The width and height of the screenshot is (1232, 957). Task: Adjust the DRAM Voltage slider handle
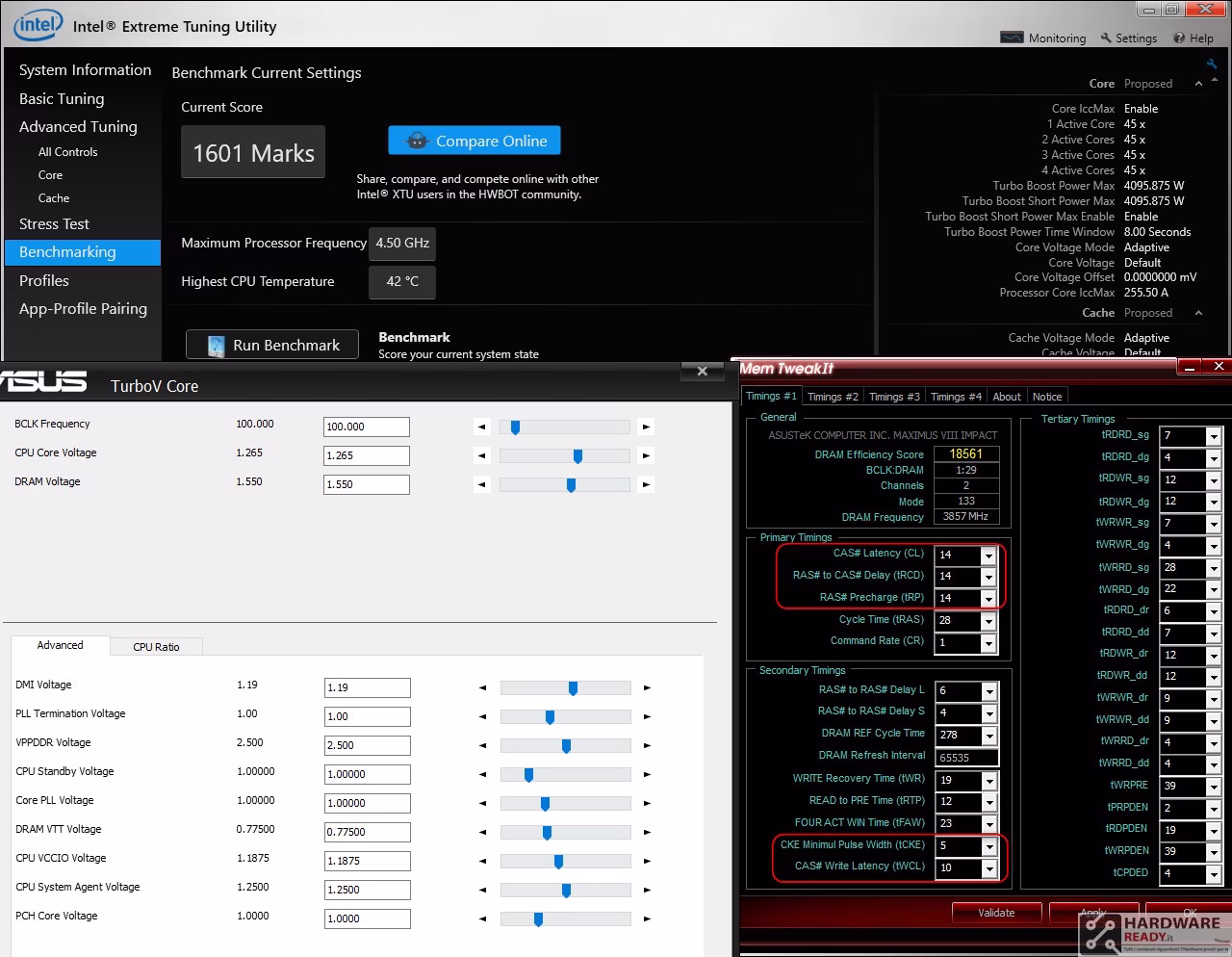coord(571,484)
